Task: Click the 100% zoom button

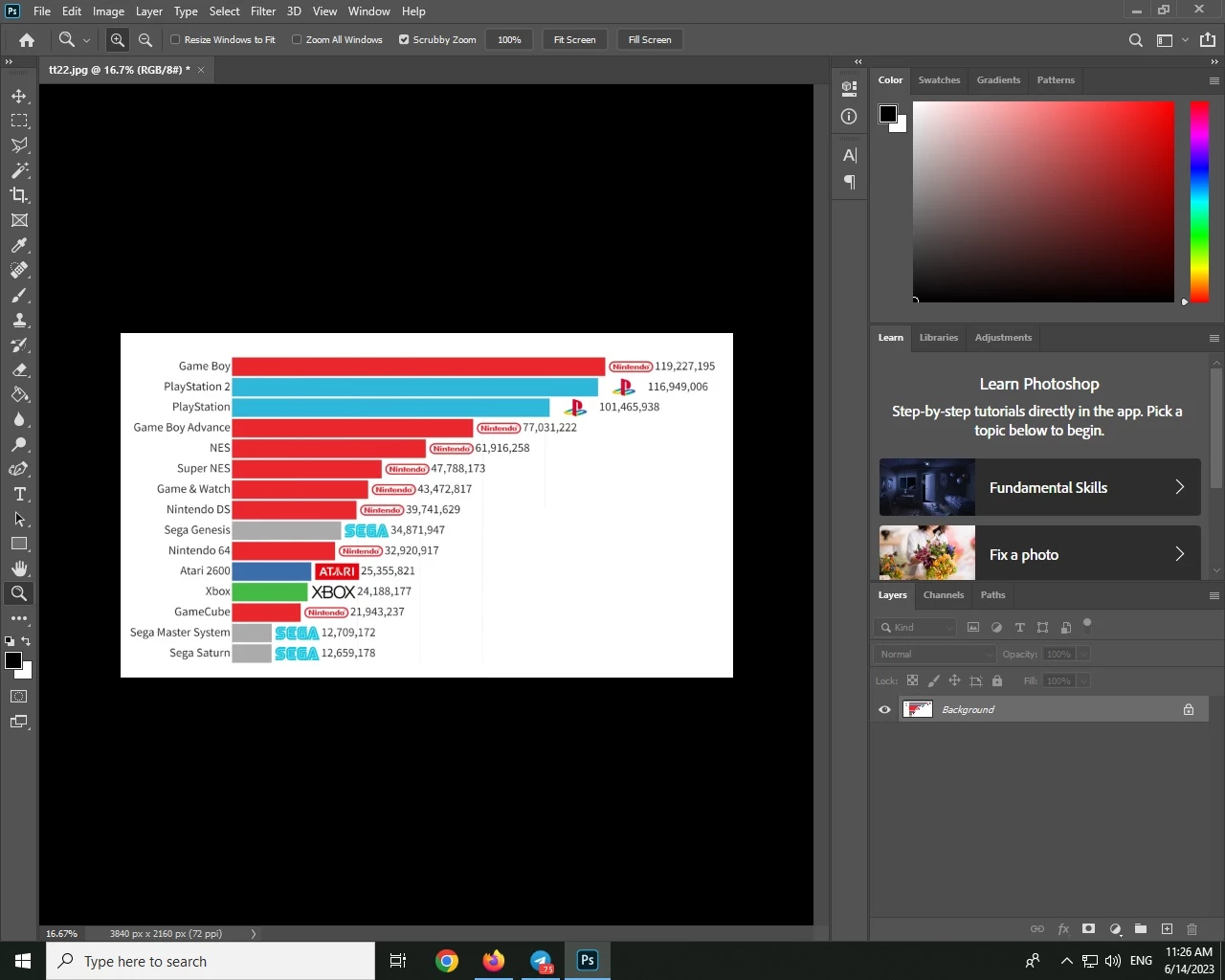Action: click(509, 39)
